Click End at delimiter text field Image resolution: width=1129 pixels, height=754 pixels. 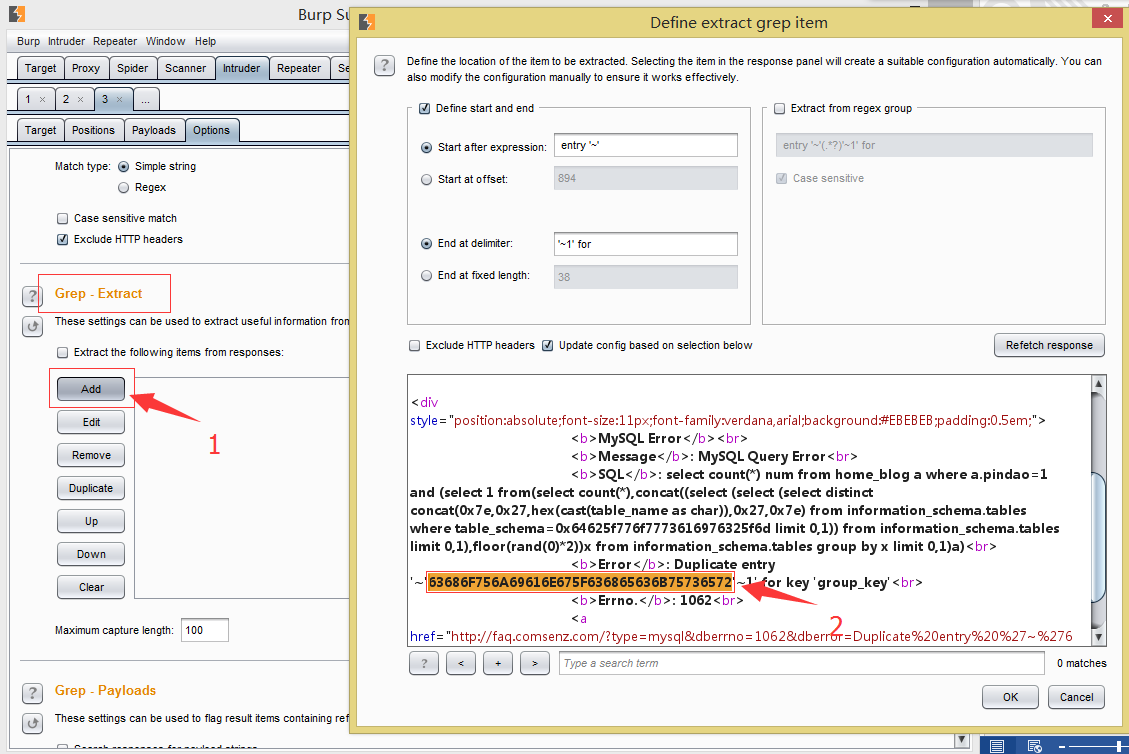[x=646, y=244]
